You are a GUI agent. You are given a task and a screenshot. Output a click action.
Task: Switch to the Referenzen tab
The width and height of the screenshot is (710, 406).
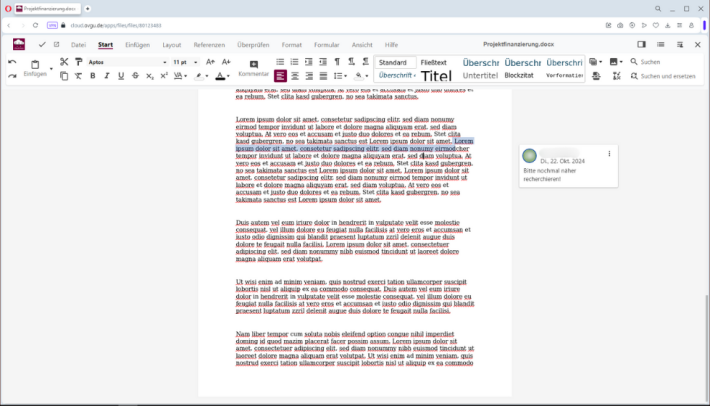tap(209, 45)
